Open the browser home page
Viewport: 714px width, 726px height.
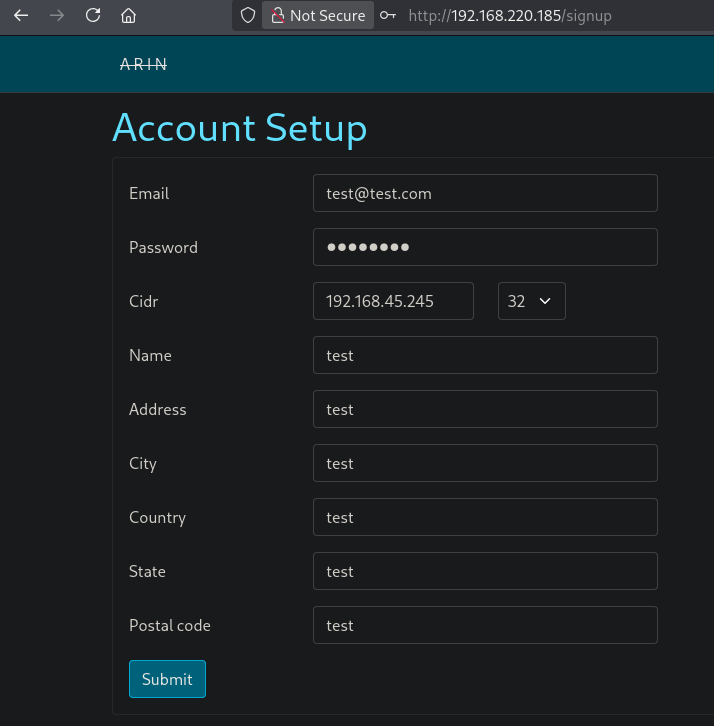(128, 16)
